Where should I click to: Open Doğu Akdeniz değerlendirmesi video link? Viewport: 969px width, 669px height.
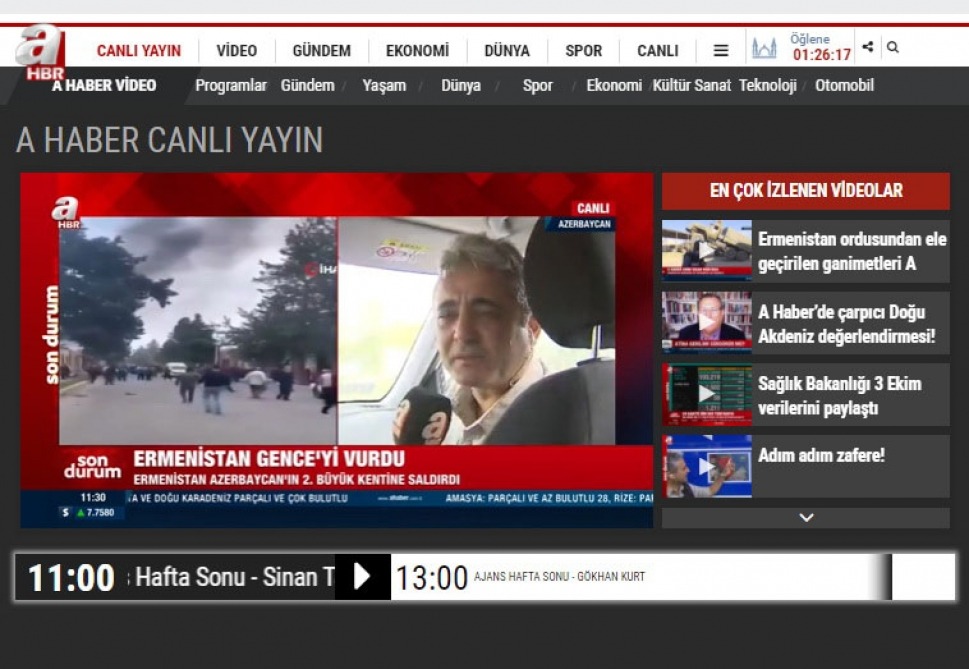(846, 324)
